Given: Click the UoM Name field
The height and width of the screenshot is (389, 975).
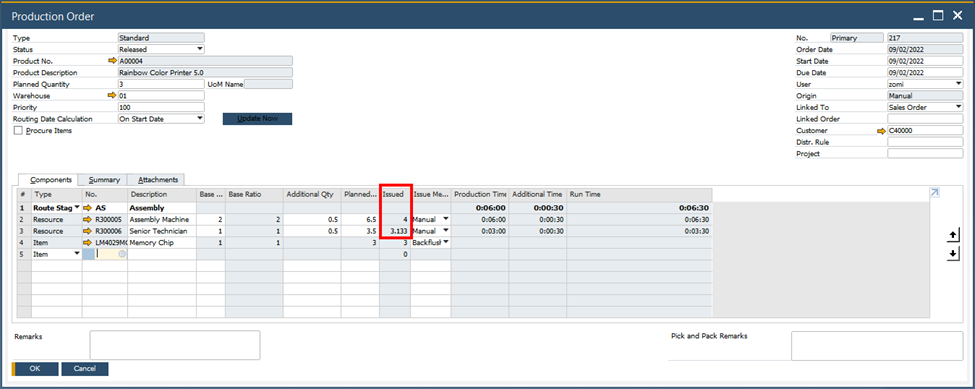Looking at the screenshot, I should (x=268, y=84).
